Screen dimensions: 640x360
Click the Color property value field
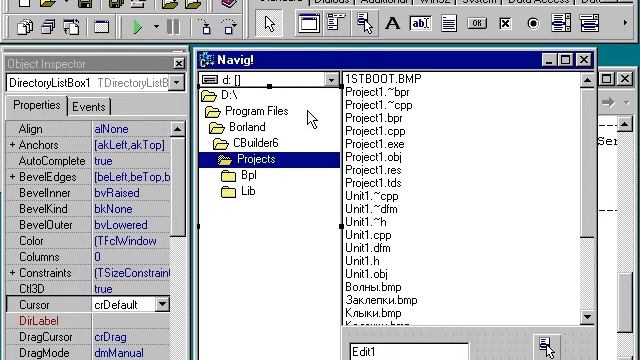pos(131,241)
